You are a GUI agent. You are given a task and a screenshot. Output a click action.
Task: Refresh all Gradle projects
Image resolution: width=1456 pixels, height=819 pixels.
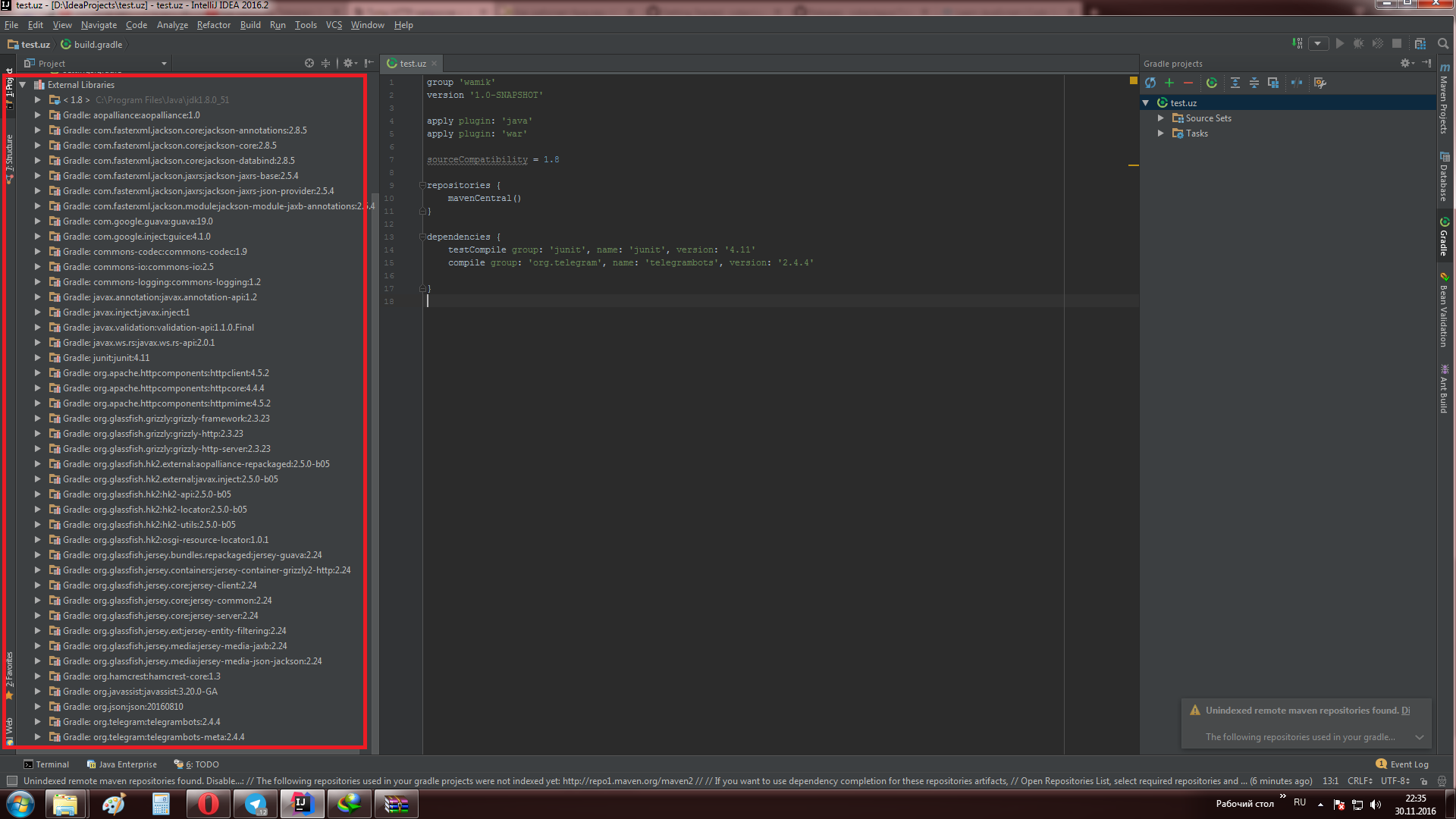point(1150,83)
